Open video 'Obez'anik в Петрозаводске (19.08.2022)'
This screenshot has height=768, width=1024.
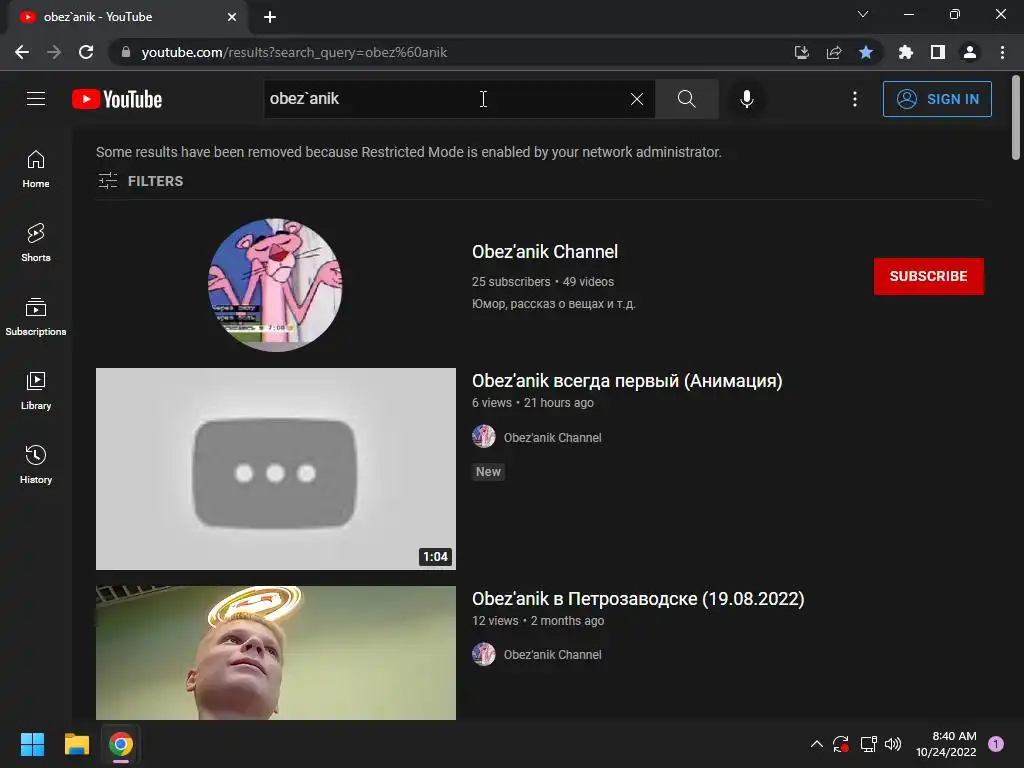(x=638, y=599)
